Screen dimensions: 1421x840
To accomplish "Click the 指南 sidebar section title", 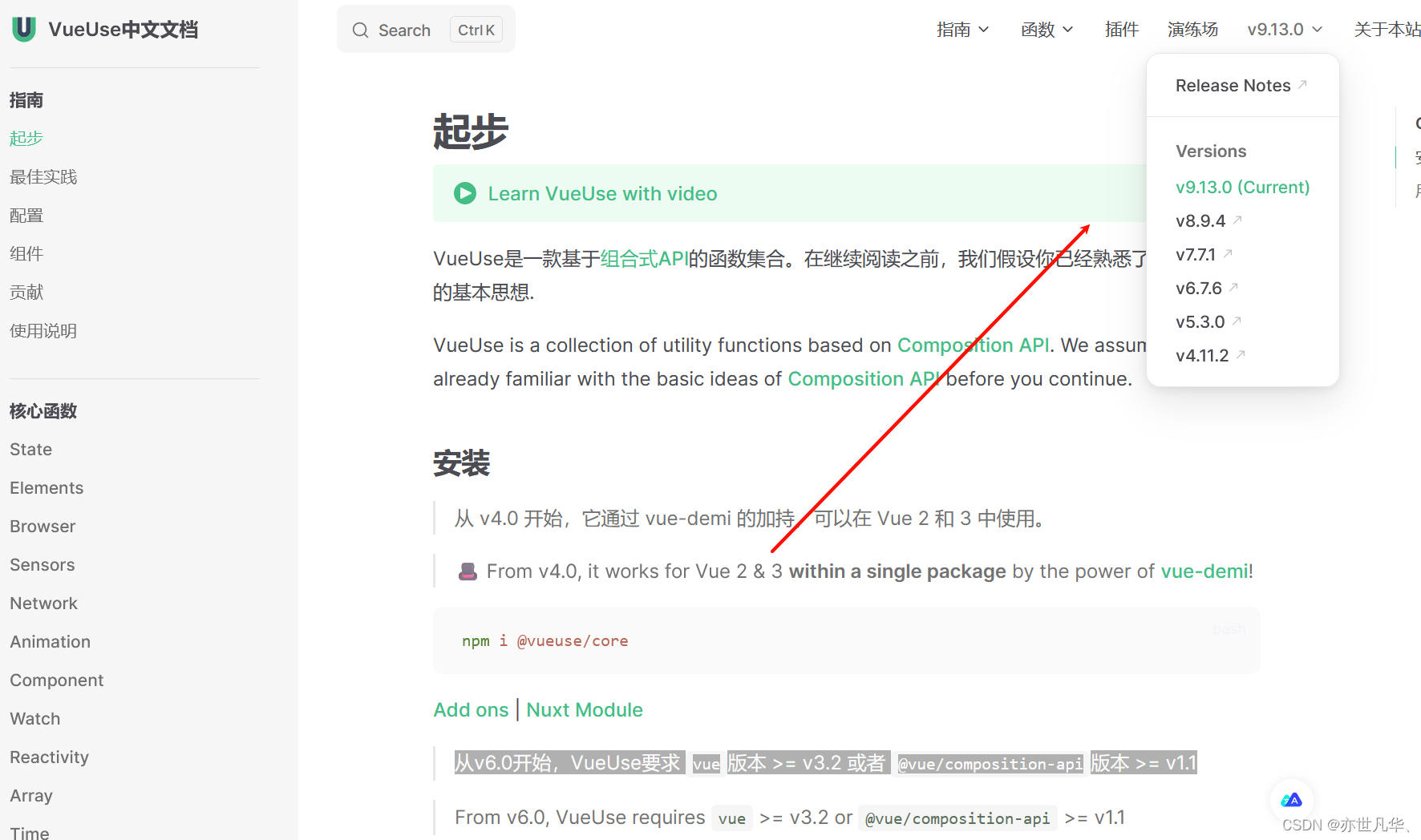I will pyautogui.click(x=26, y=99).
